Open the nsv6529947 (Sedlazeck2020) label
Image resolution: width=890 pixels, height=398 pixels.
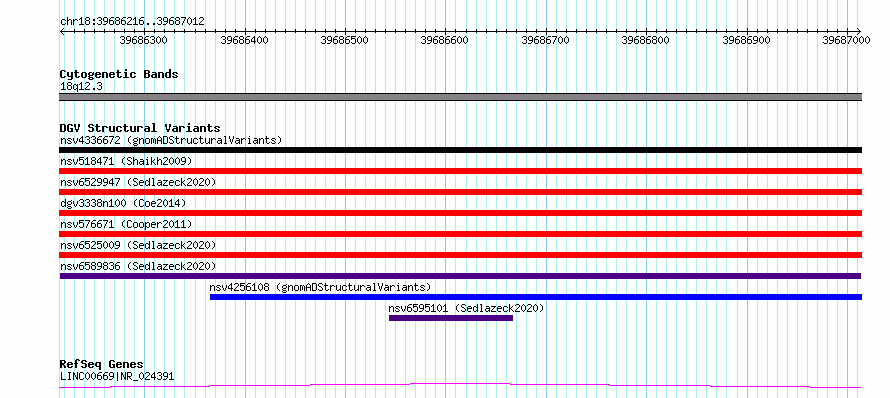[x=138, y=182]
